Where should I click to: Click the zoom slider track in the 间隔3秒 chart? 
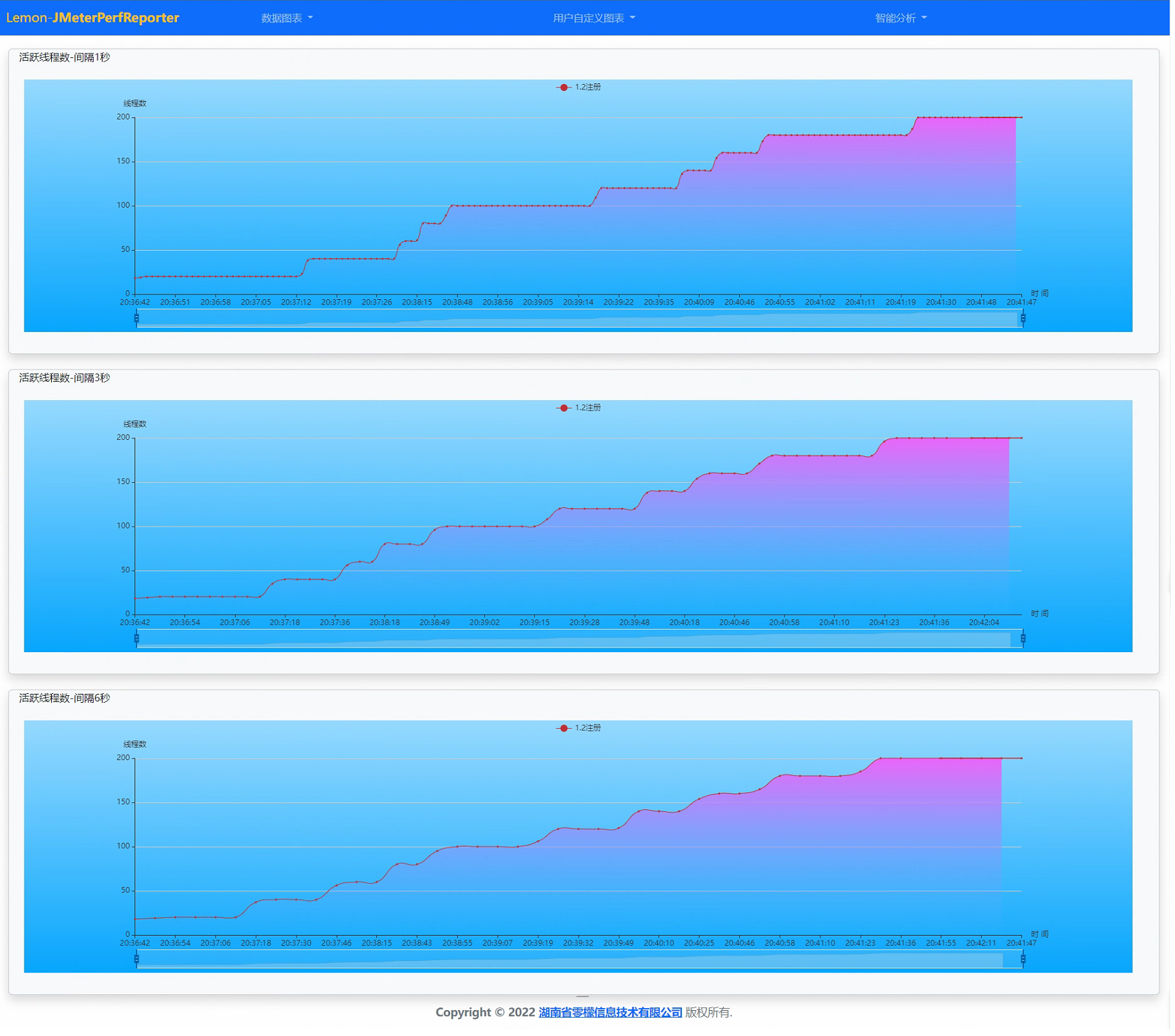(x=579, y=639)
